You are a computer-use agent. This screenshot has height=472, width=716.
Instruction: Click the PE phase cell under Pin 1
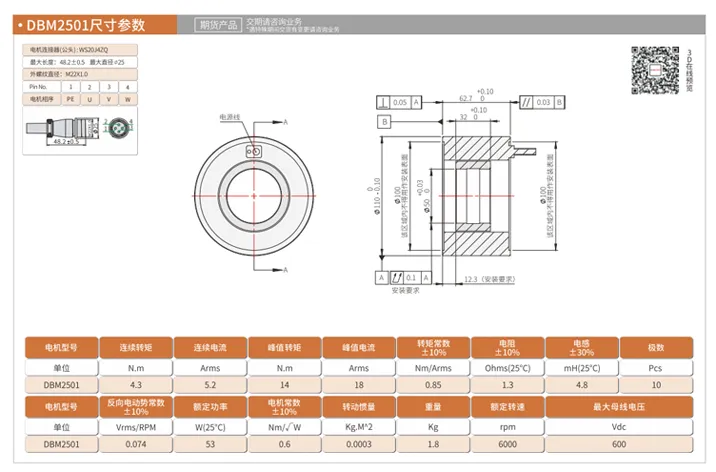pos(70,100)
